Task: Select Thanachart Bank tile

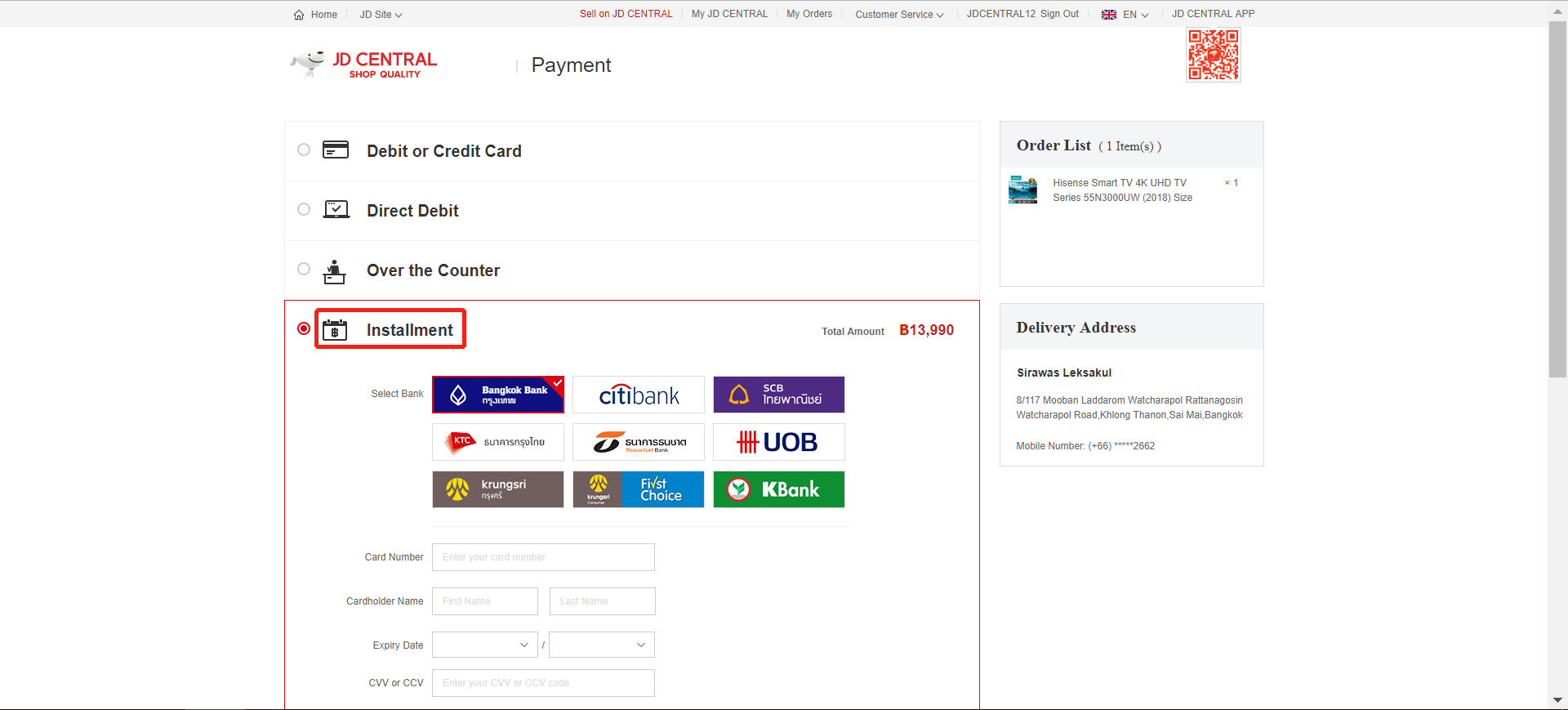Action: point(639,442)
